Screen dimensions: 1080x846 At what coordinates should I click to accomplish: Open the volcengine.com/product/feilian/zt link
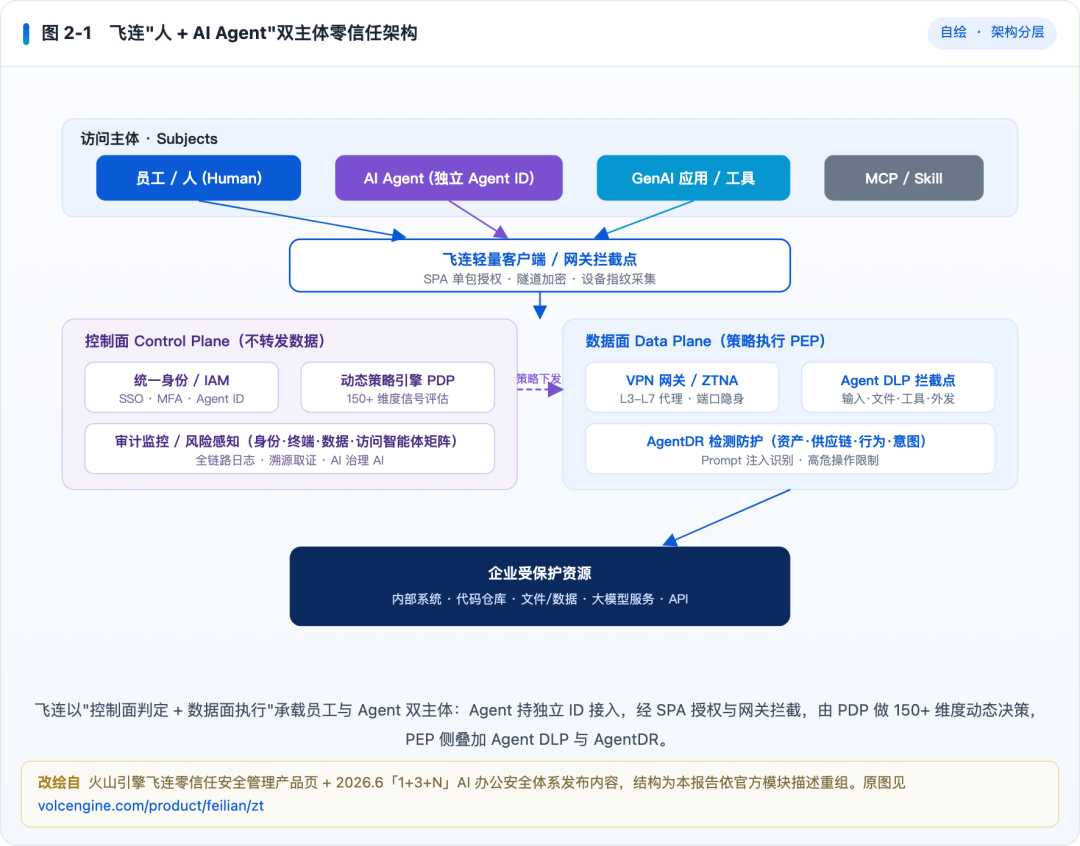pyautogui.click(x=151, y=805)
